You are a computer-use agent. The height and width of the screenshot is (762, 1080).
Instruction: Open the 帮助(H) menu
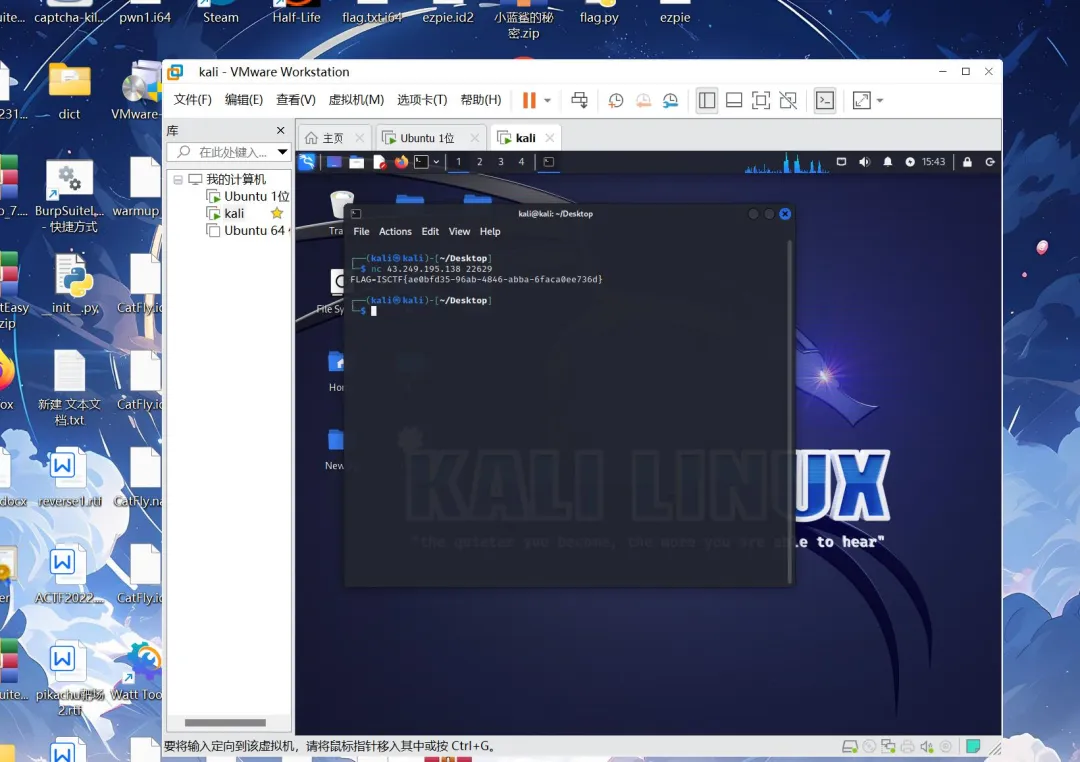[481, 100]
